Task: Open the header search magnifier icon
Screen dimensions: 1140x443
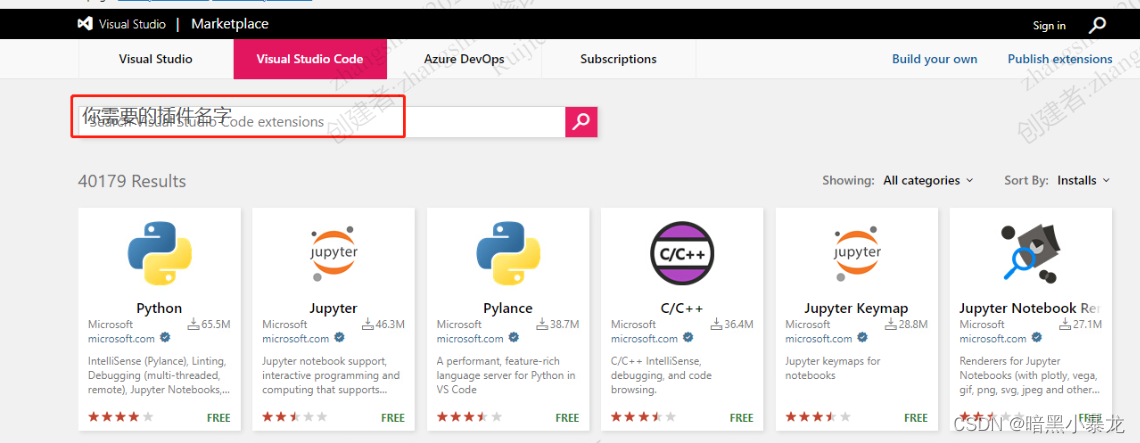Action: (x=1097, y=25)
